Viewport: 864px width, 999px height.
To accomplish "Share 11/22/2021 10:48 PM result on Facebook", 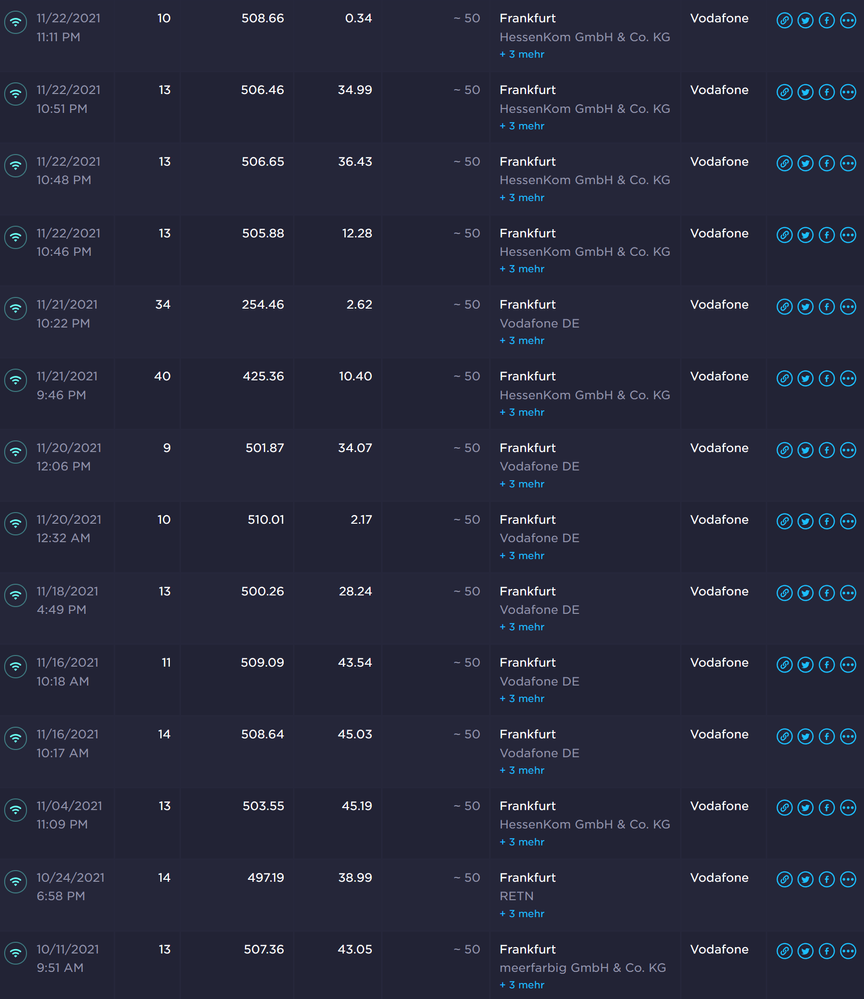I will pyautogui.click(x=826, y=163).
